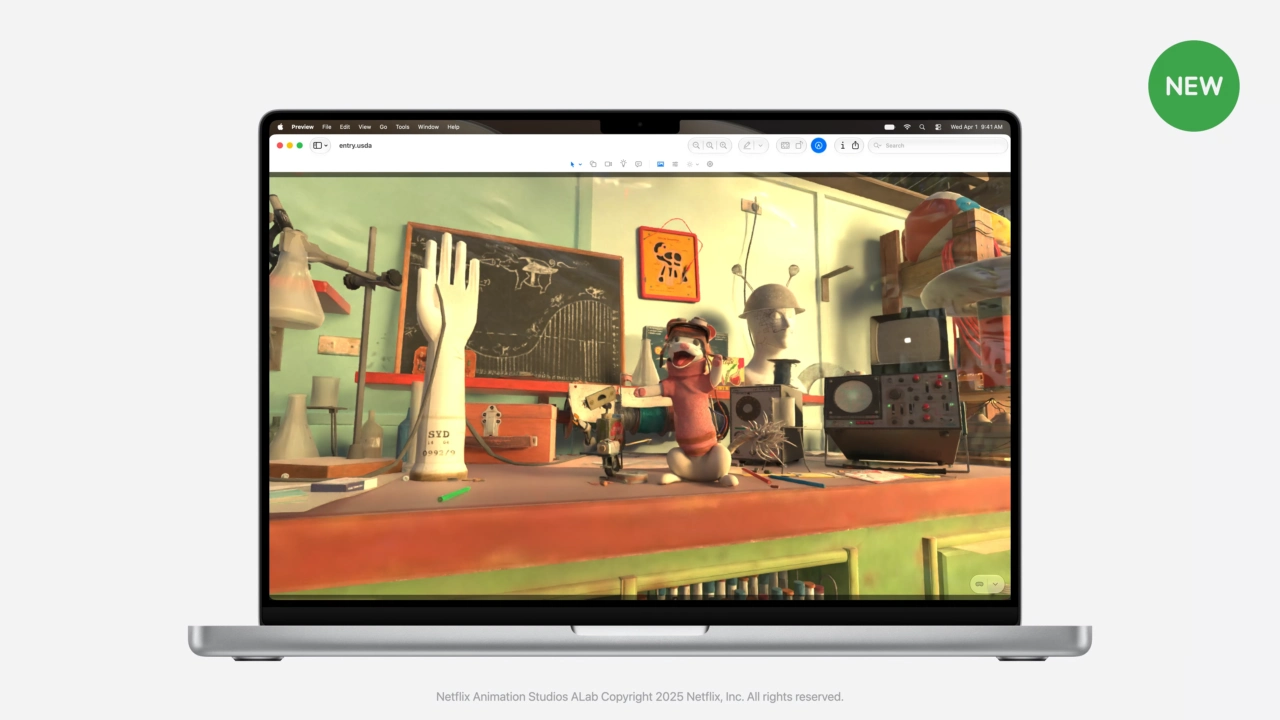Click the circular target icon

710,164
